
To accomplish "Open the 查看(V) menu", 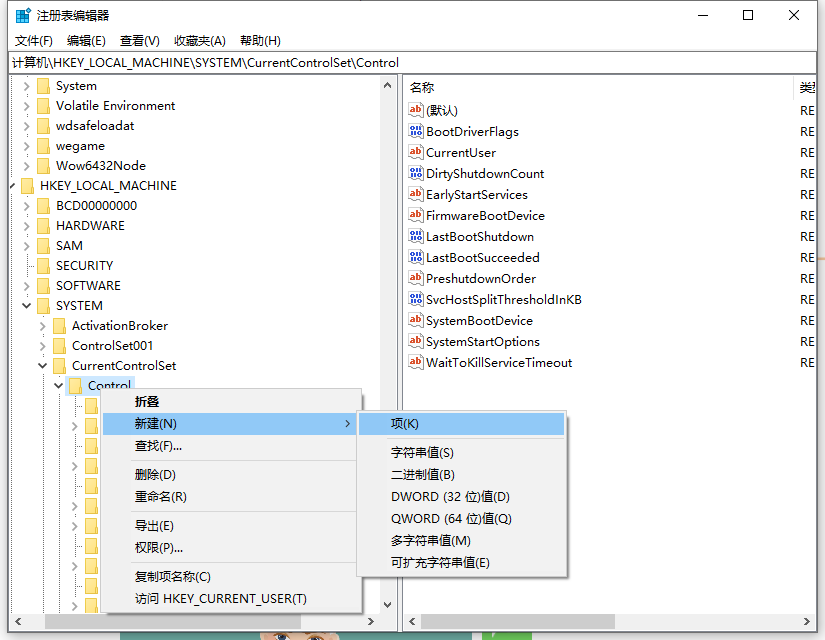I will (x=139, y=41).
